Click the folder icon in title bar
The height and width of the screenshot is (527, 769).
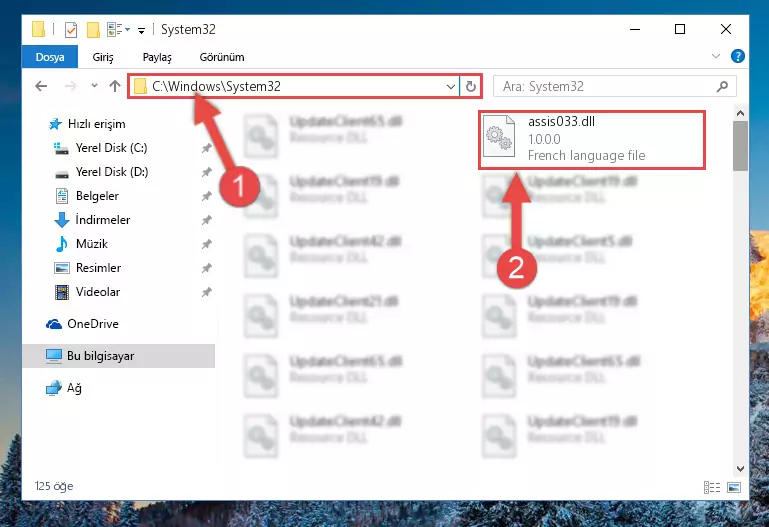pyautogui.click(x=38, y=29)
